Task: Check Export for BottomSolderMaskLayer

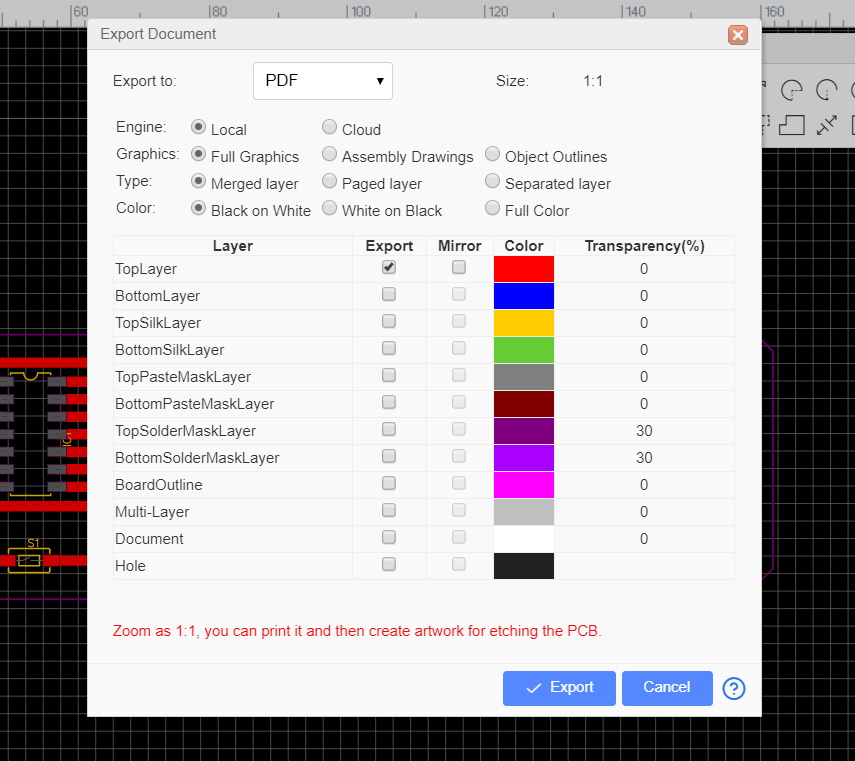Action: [x=389, y=456]
